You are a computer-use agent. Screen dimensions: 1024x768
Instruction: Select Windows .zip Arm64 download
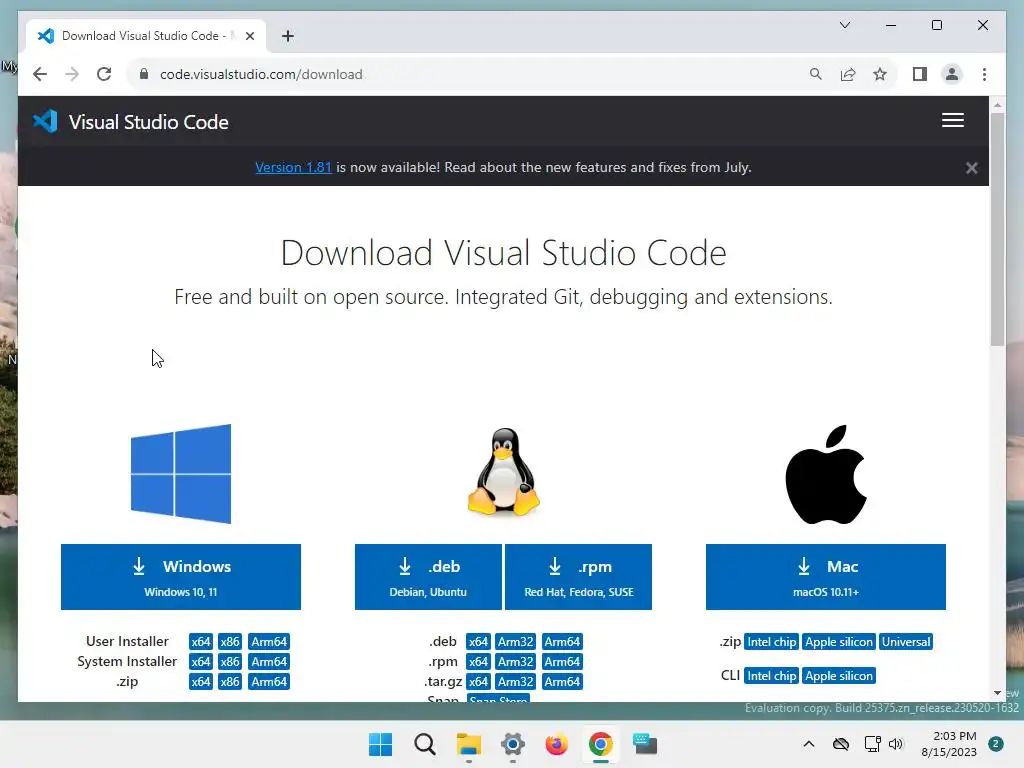[x=269, y=682]
